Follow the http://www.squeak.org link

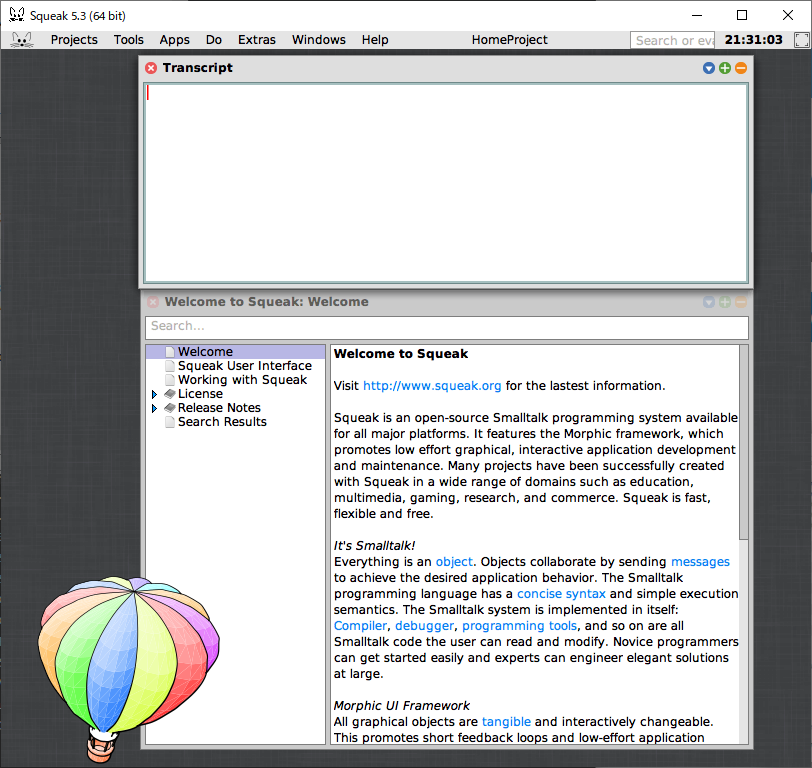pos(432,386)
